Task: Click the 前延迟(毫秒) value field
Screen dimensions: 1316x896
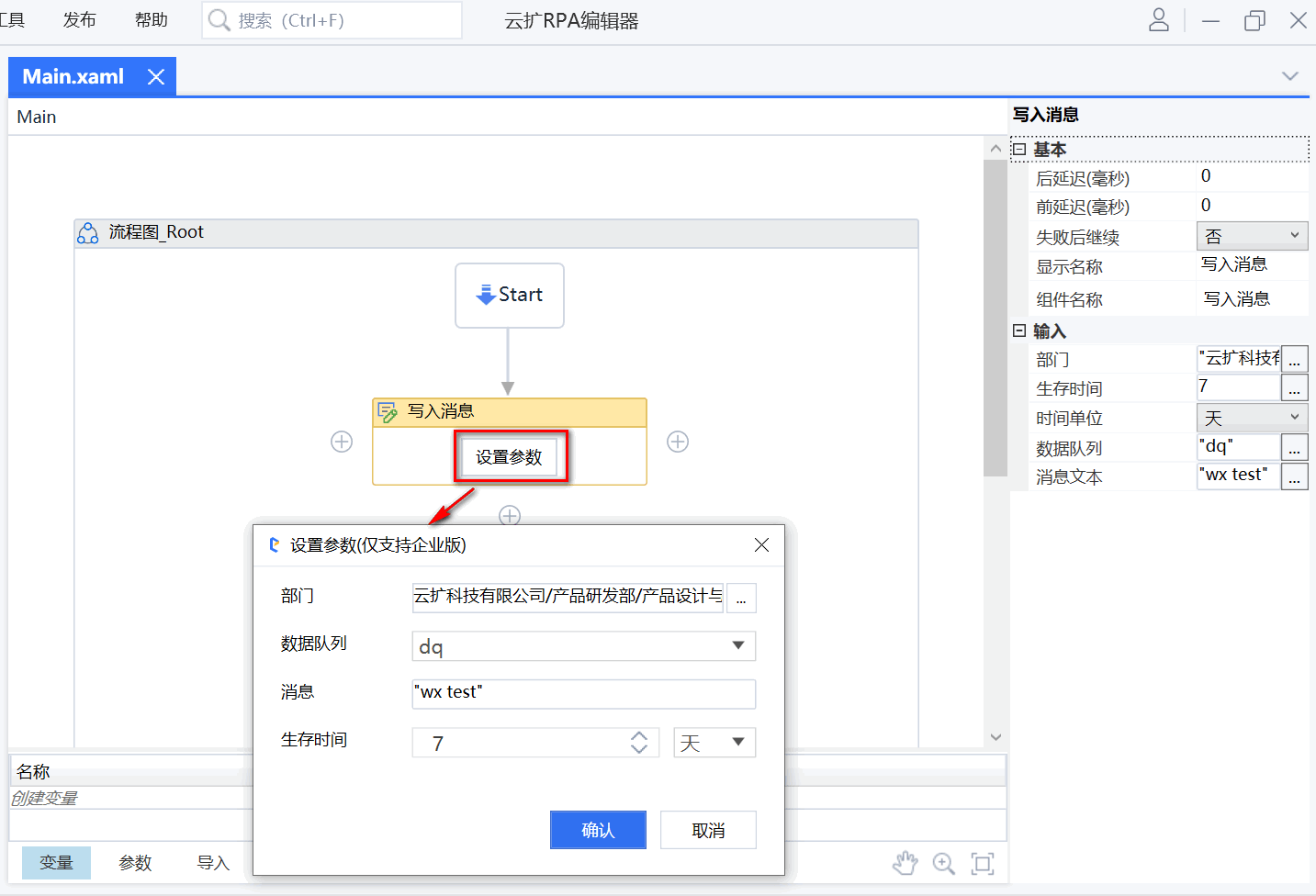Action: (1253, 206)
